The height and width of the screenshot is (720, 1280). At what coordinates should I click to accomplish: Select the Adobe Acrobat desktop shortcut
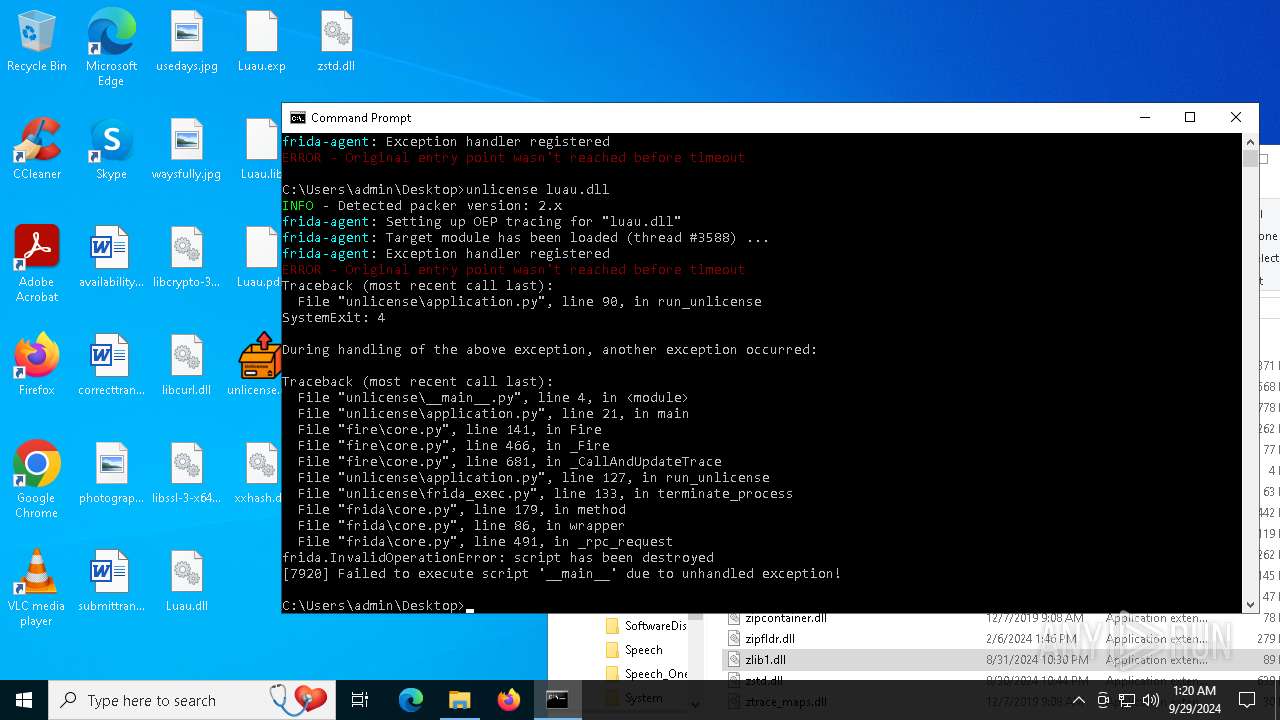click(x=37, y=264)
